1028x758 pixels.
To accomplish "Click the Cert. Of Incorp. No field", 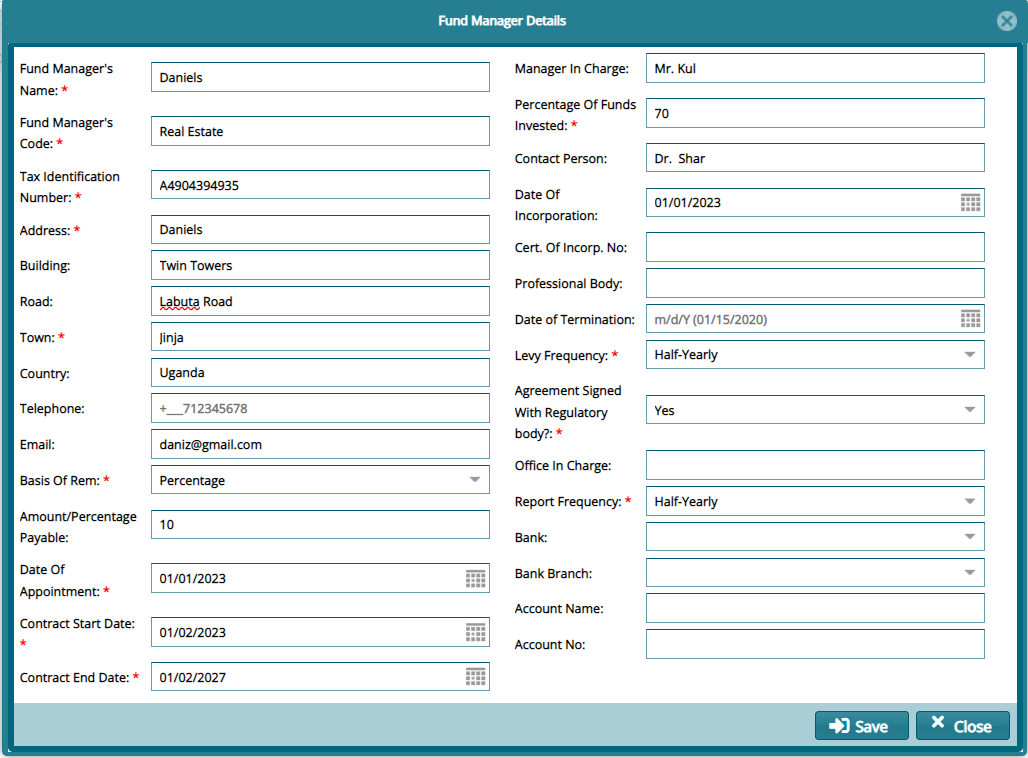I will [815, 247].
